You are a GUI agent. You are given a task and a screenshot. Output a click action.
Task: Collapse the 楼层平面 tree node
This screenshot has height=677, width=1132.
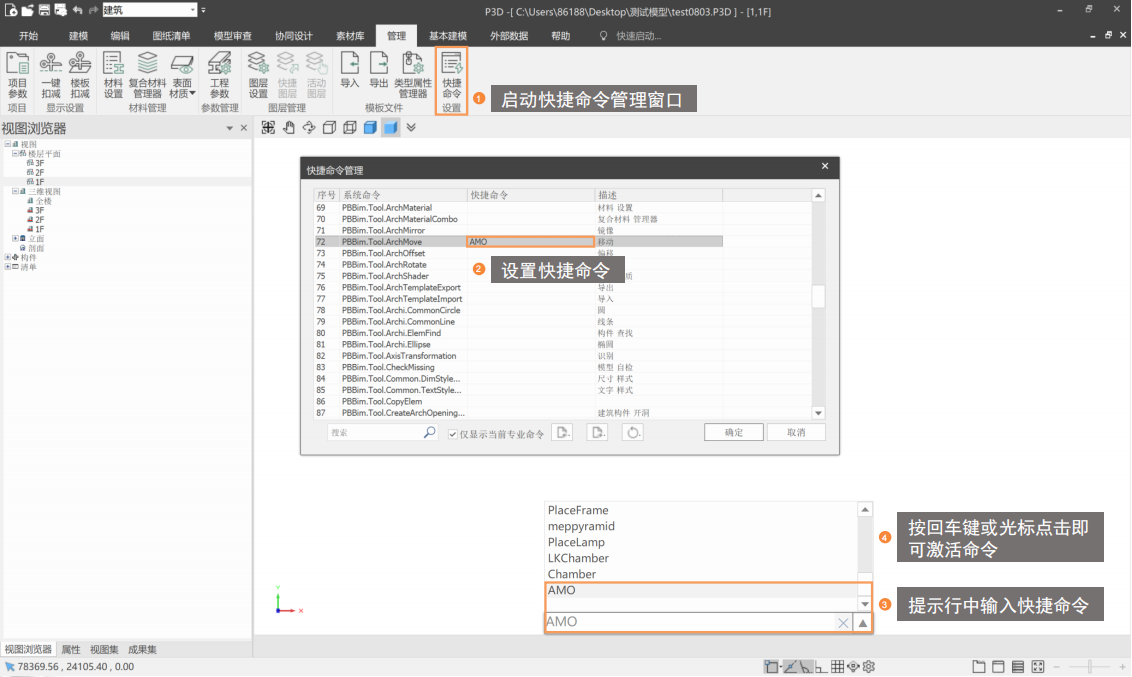(15, 154)
